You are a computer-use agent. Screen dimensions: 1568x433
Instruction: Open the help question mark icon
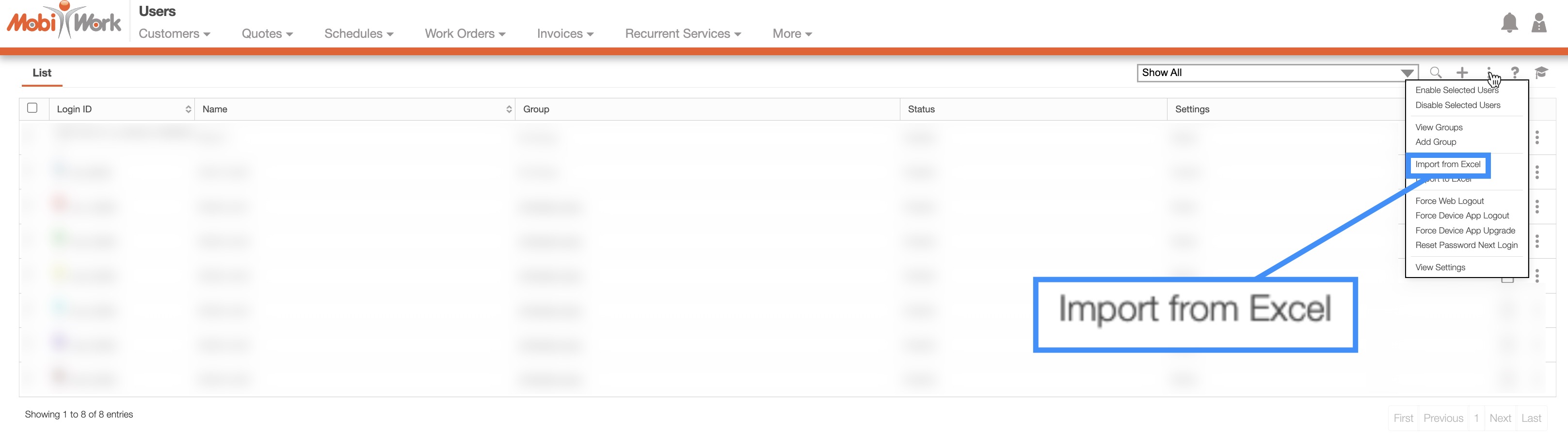coord(1515,72)
